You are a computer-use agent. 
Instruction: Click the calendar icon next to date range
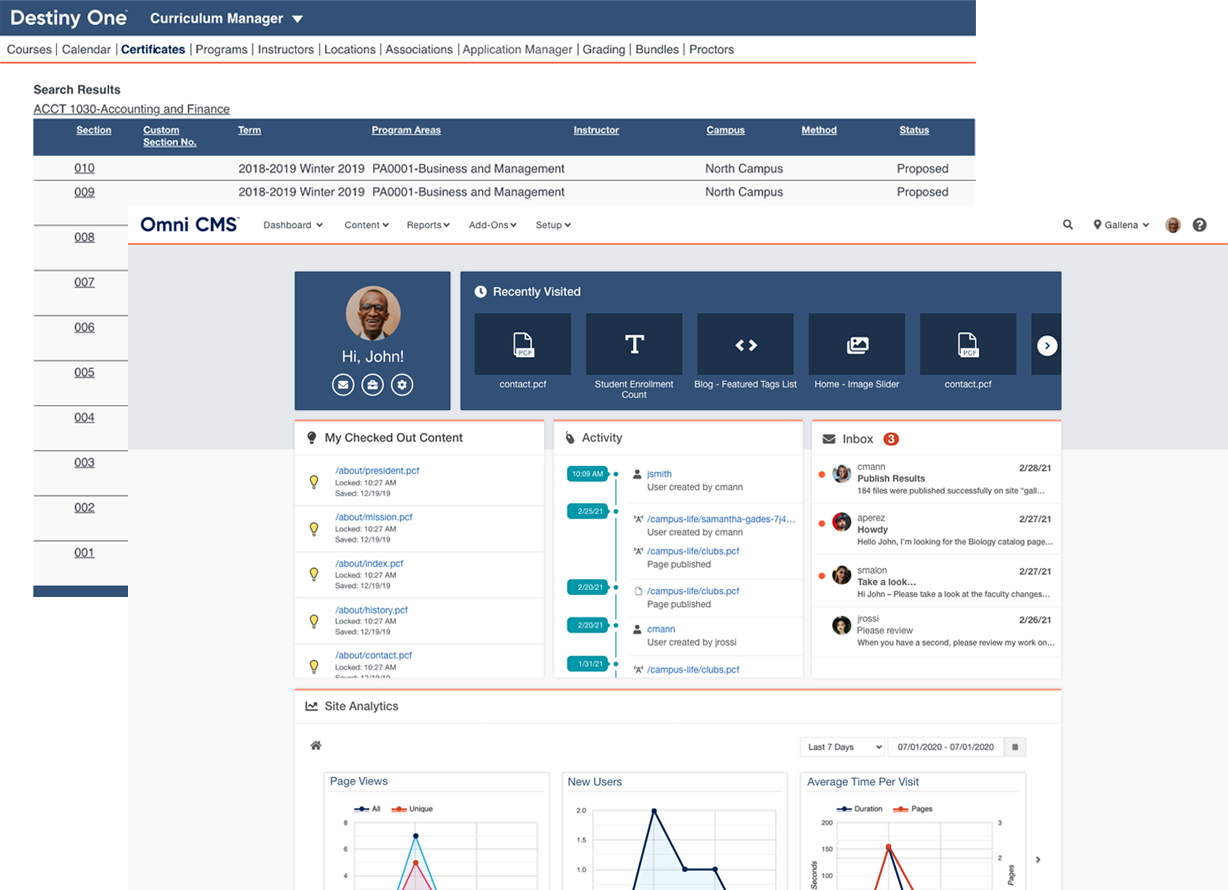[1015, 747]
